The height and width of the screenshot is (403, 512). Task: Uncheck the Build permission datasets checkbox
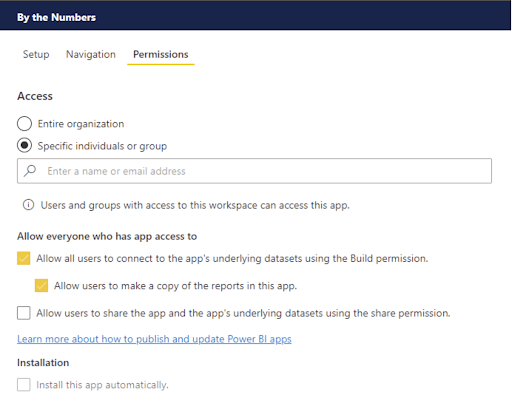coord(24,258)
